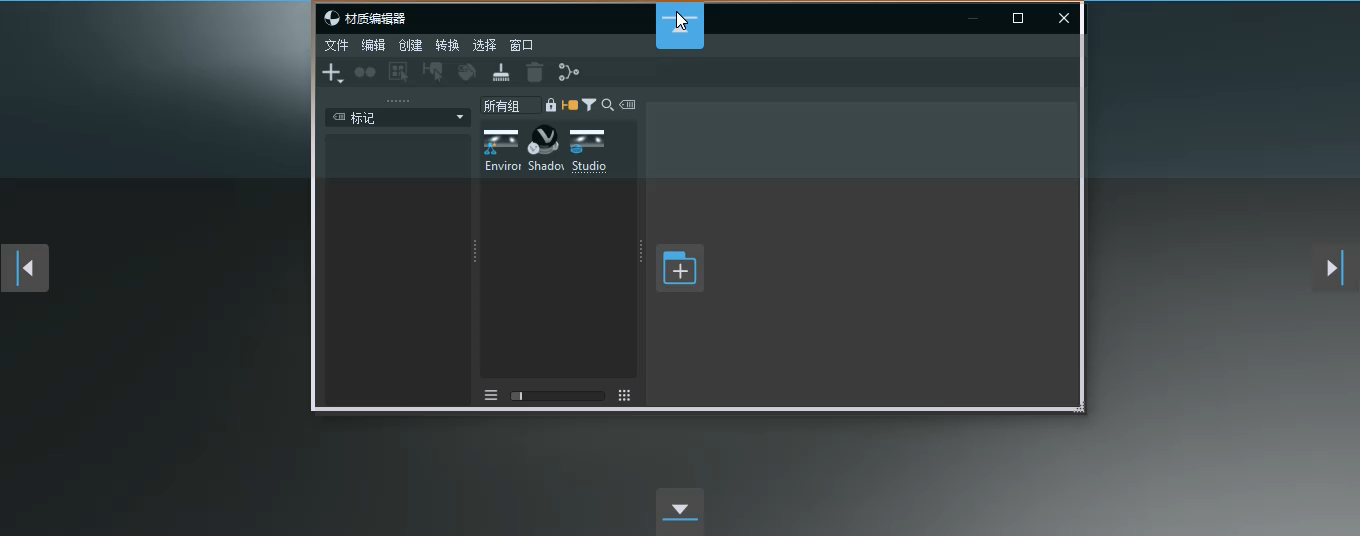Close the 材质编辑器 window

coord(1064,18)
